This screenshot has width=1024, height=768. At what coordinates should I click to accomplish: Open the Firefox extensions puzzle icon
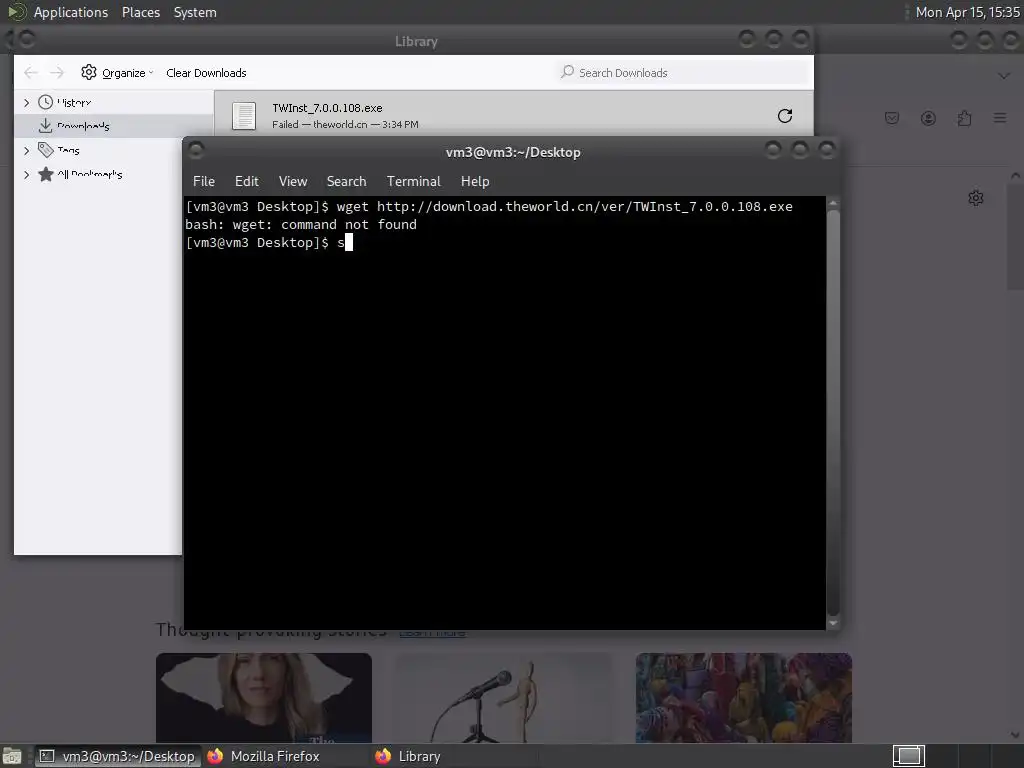point(964,118)
